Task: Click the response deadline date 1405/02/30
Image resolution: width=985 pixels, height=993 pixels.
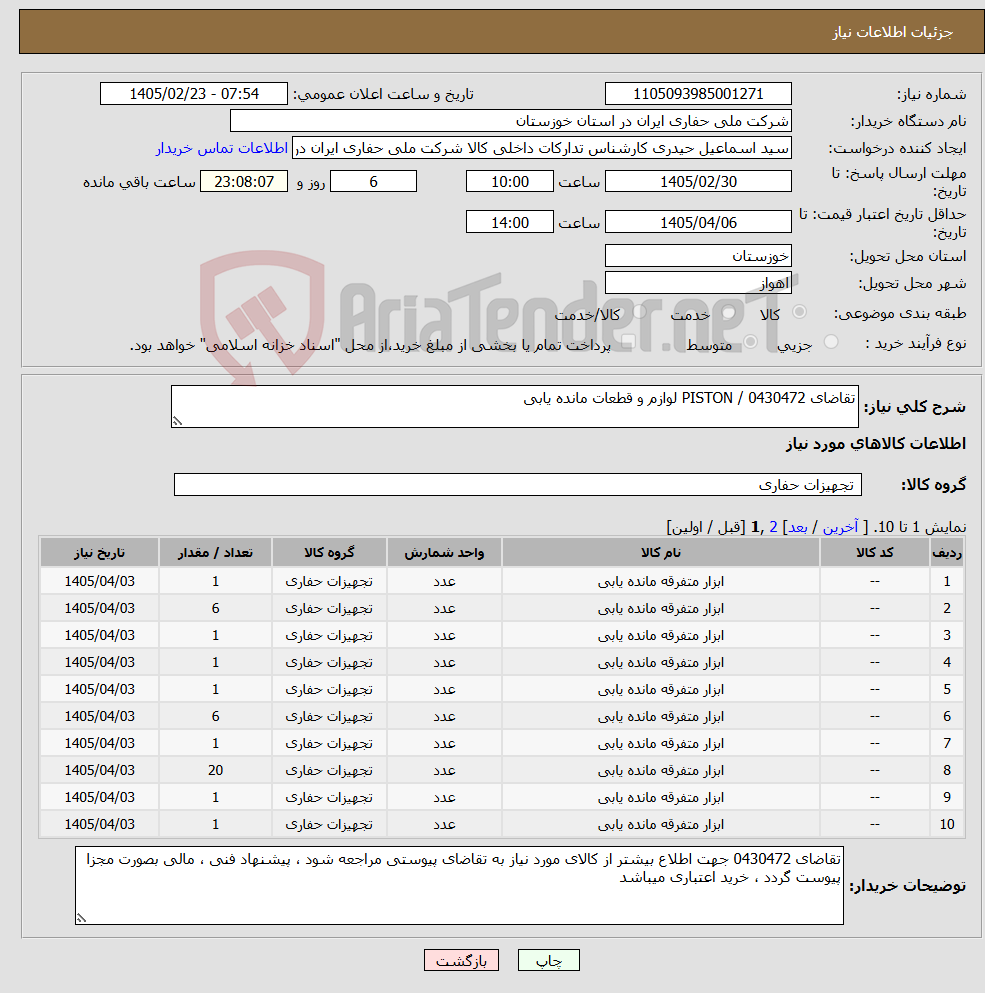Action: click(x=698, y=182)
